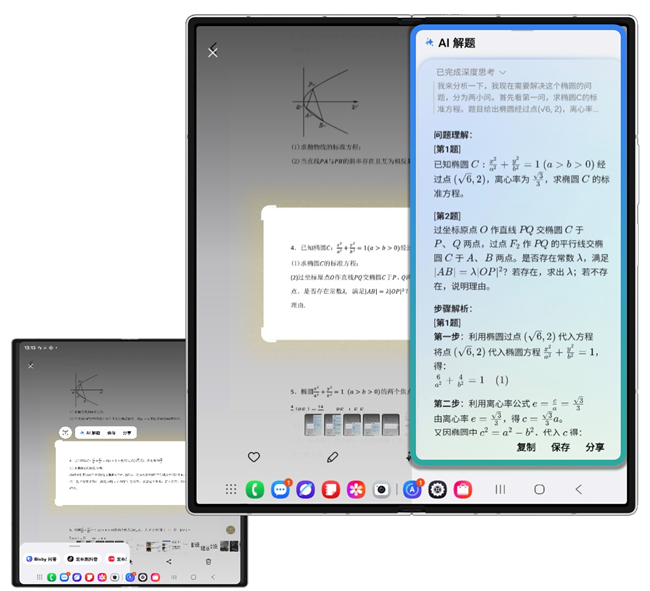Tap the Recents navigation button on large tablet
The width and height of the screenshot is (650, 591).
pos(500,489)
